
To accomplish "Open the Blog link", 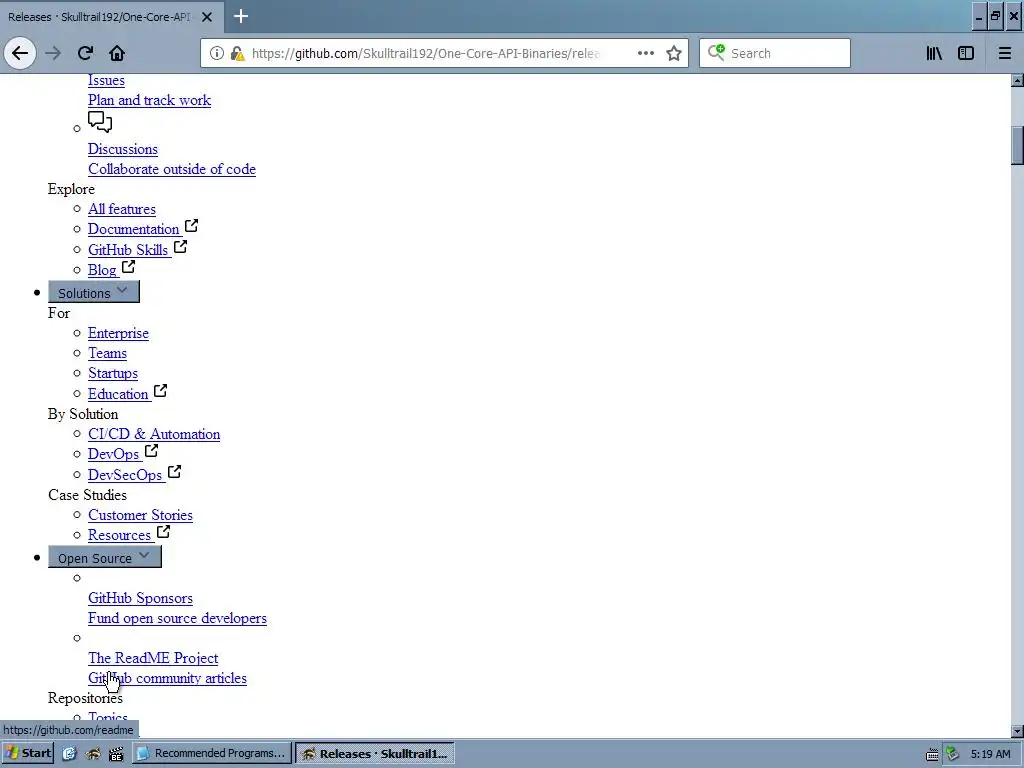I will [103, 270].
